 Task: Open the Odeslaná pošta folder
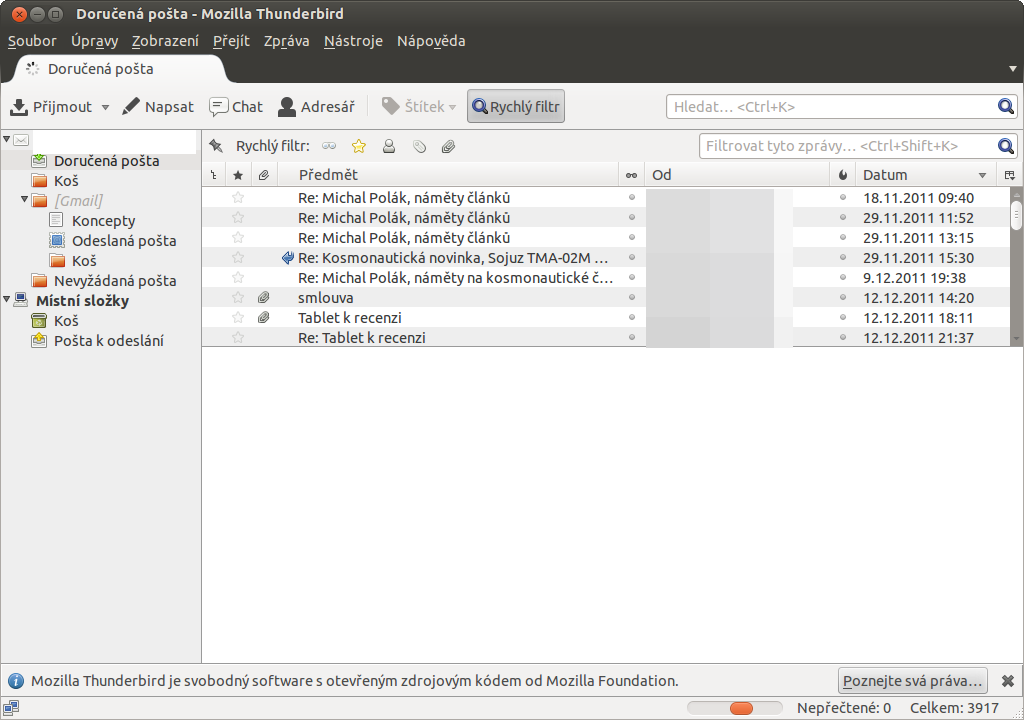[124, 240]
